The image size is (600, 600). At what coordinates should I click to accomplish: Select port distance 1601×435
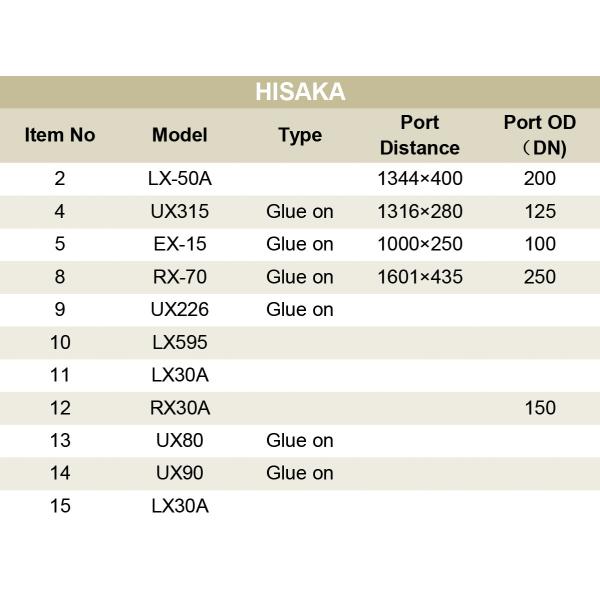[x=420, y=277]
